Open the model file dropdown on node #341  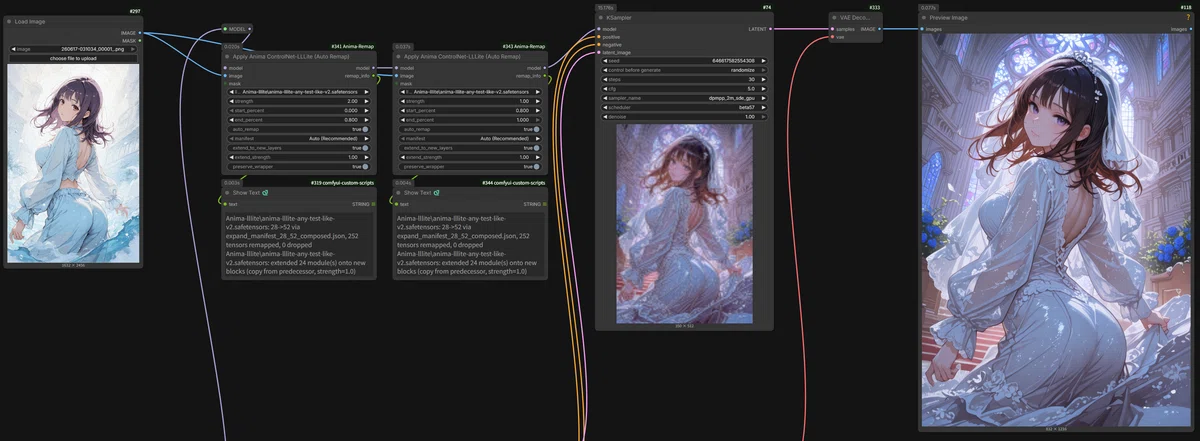click(298, 92)
